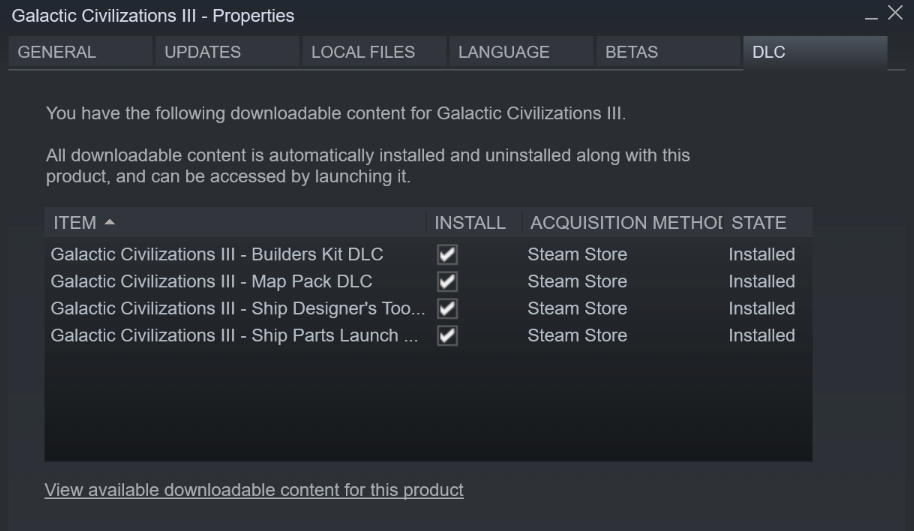Click the DLC tab

768,53
